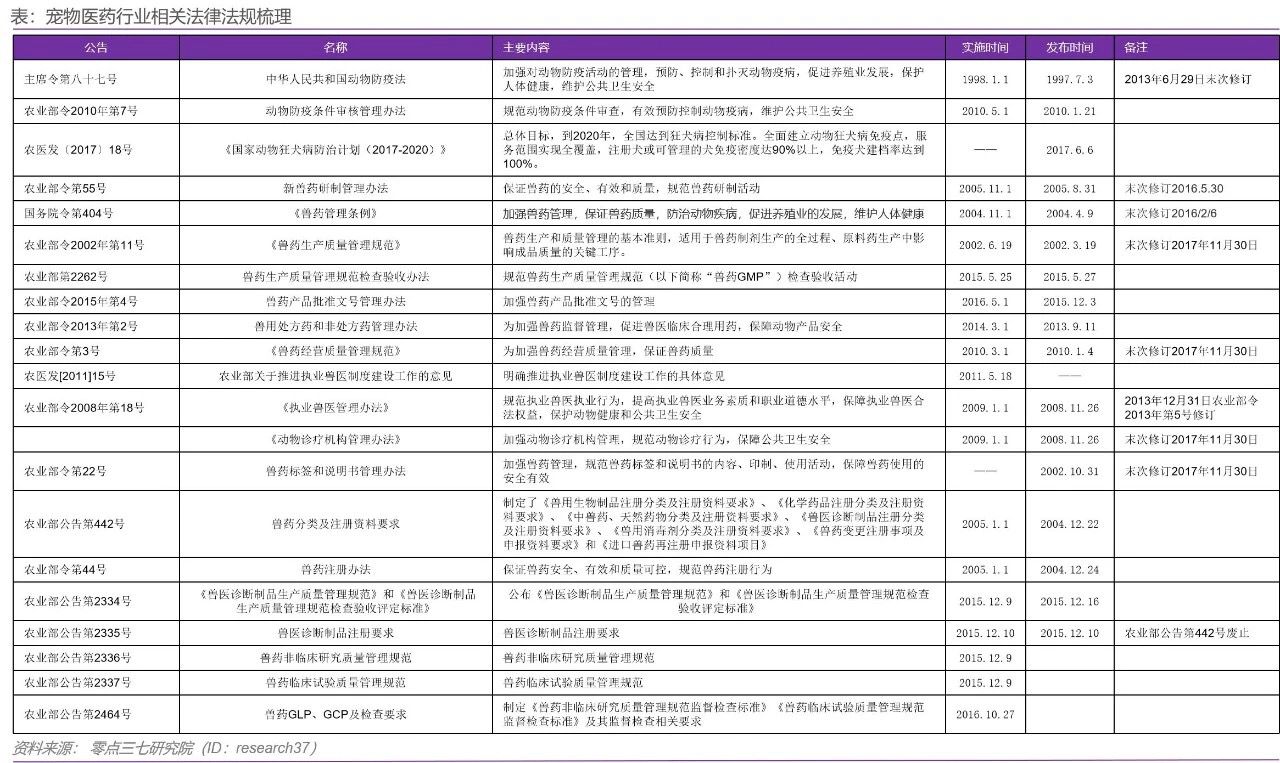Select the note 末次修订2016/2/6

1171,213
